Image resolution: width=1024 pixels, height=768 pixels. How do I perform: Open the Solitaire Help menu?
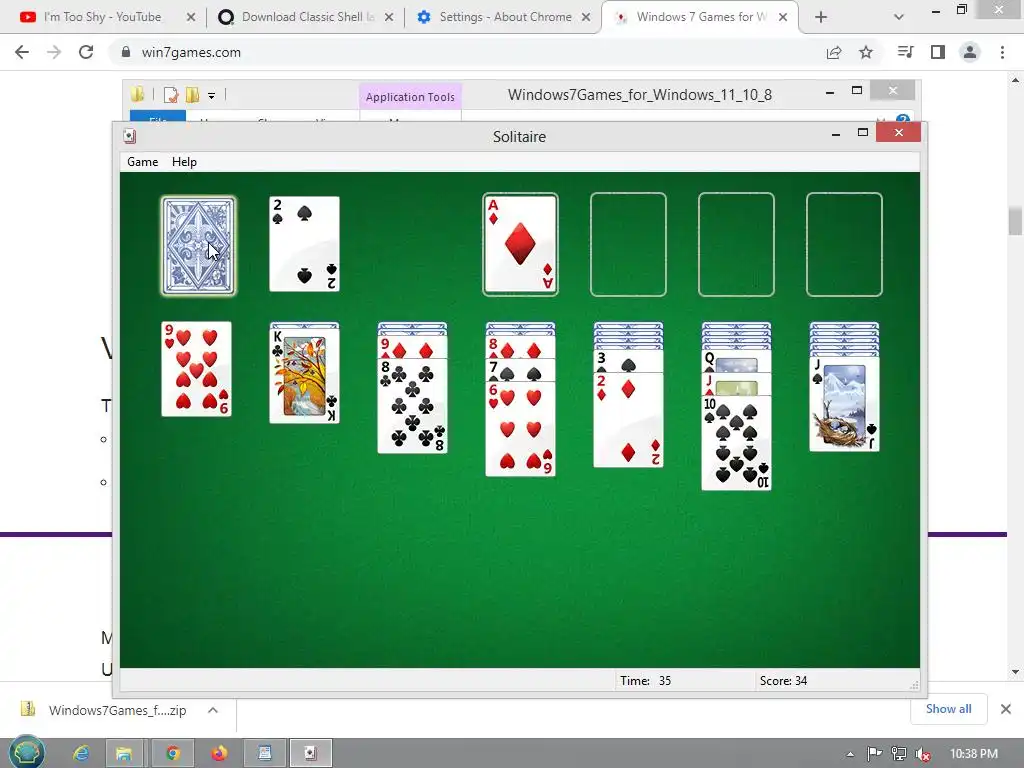point(184,162)
